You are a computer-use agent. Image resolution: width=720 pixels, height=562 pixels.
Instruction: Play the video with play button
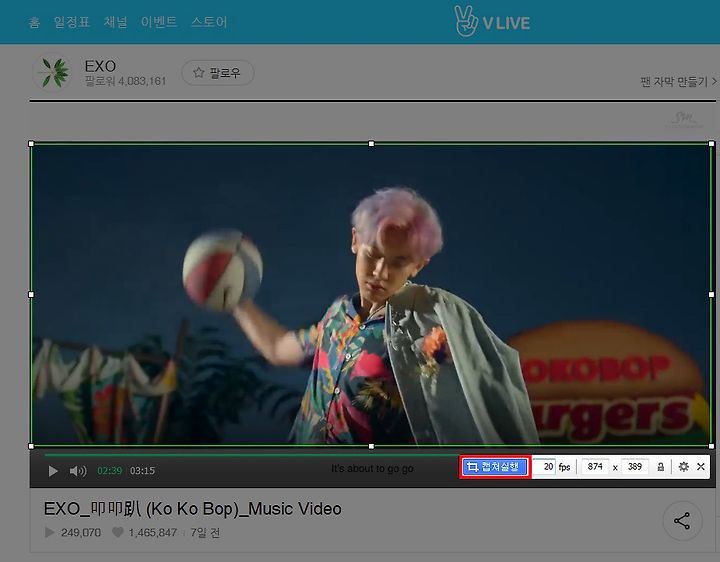[53, 471]
